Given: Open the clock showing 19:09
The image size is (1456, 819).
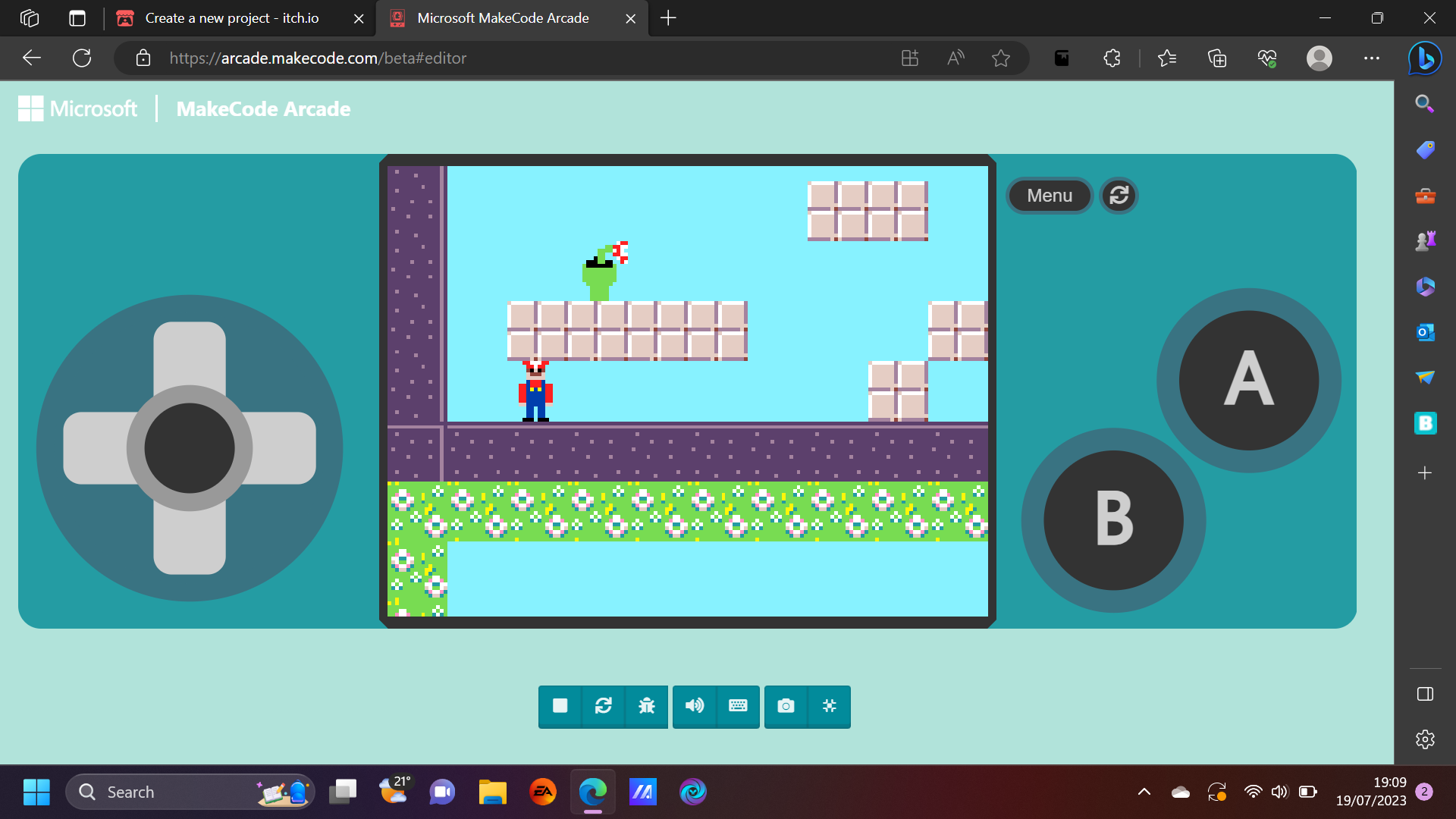Looking at the screenshot, I should [x=1371, y=792].
